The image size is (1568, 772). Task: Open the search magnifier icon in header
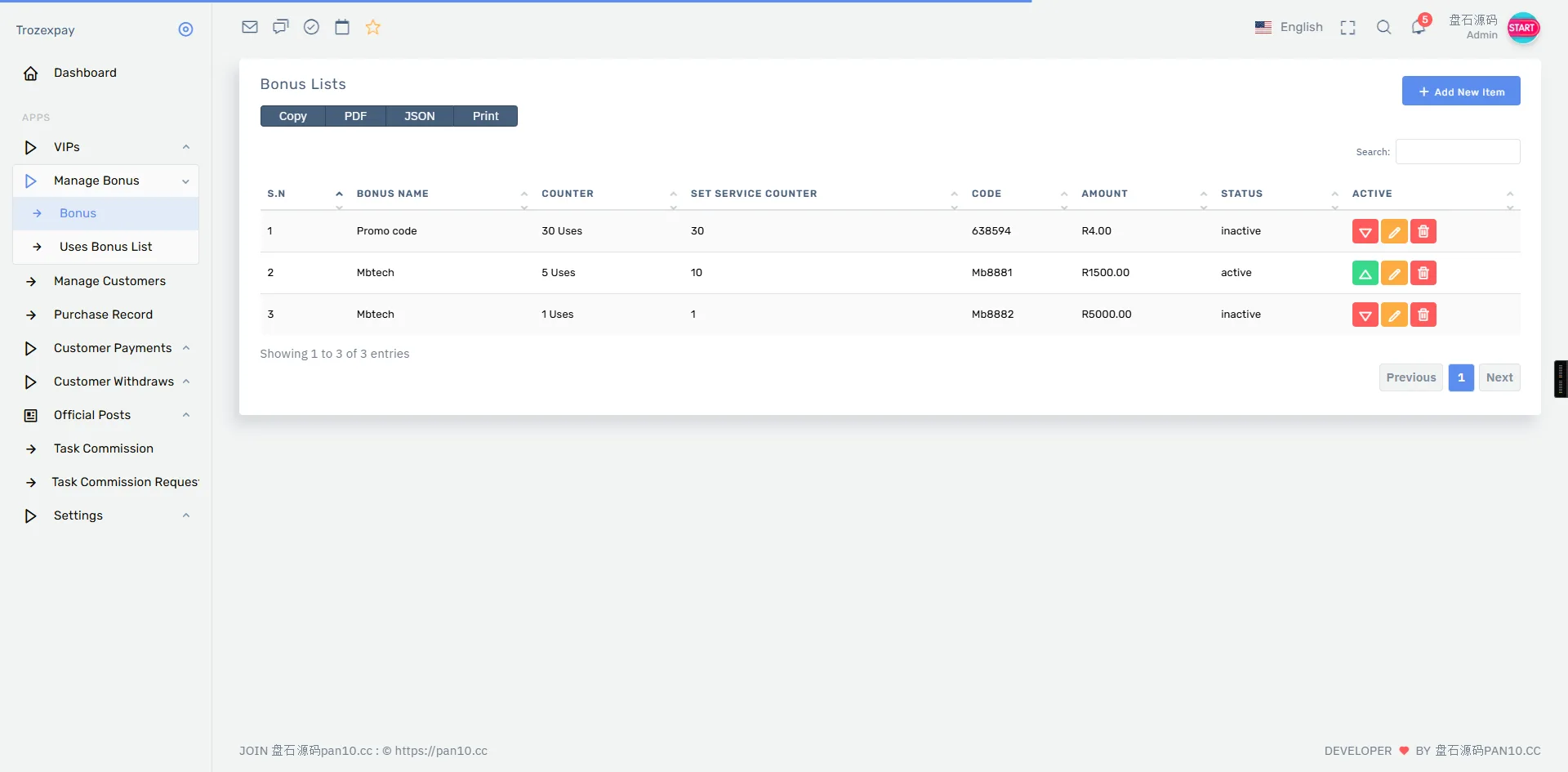[1383, 27]
